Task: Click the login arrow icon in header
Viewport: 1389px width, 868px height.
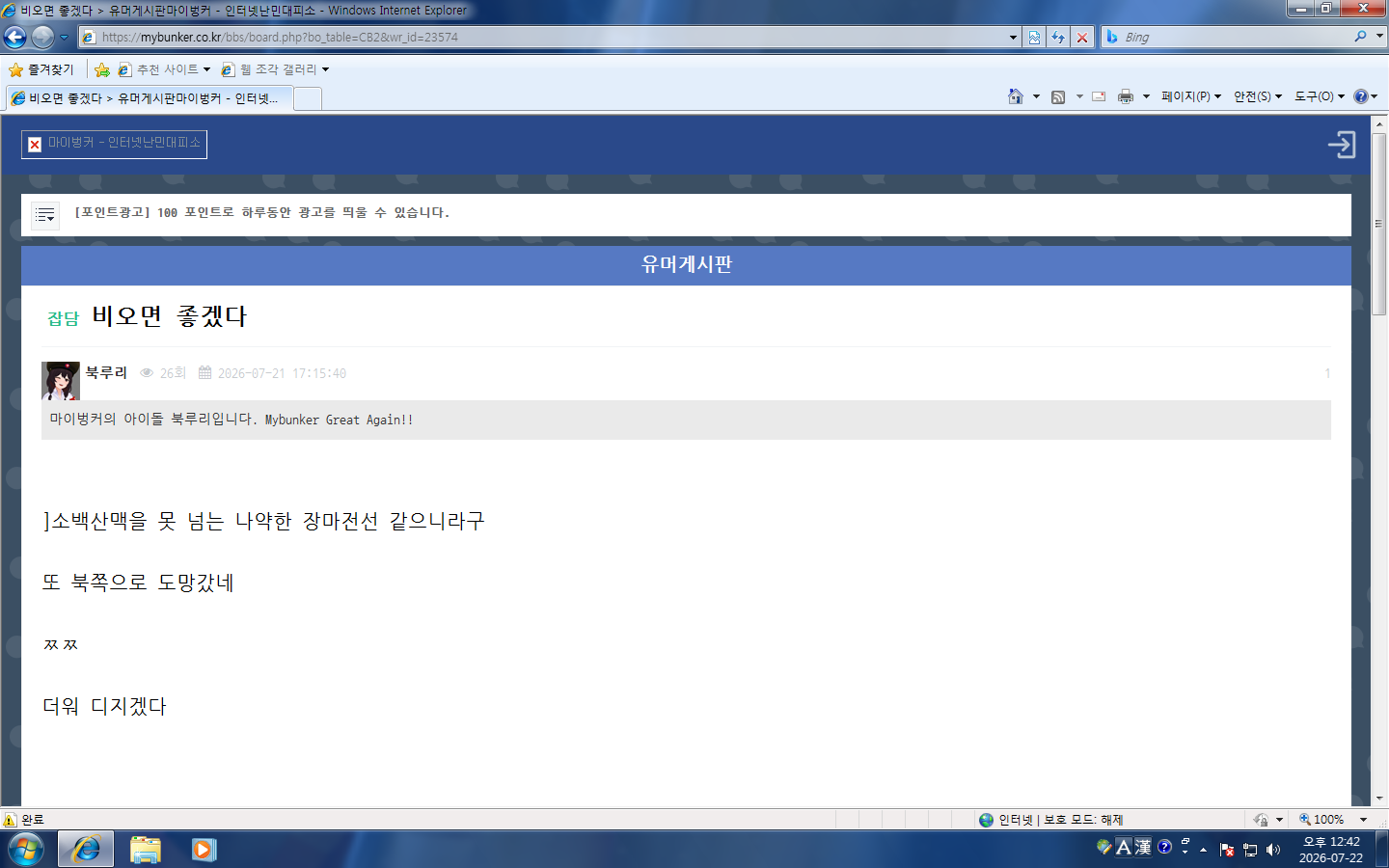Action: (x=1342, y=145)
